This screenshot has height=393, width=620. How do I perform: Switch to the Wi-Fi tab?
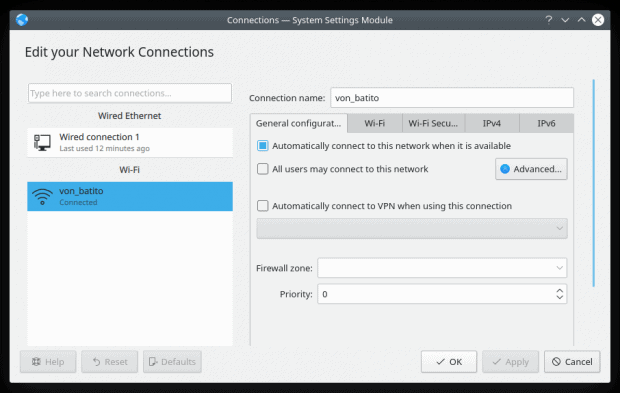(374, 123)
